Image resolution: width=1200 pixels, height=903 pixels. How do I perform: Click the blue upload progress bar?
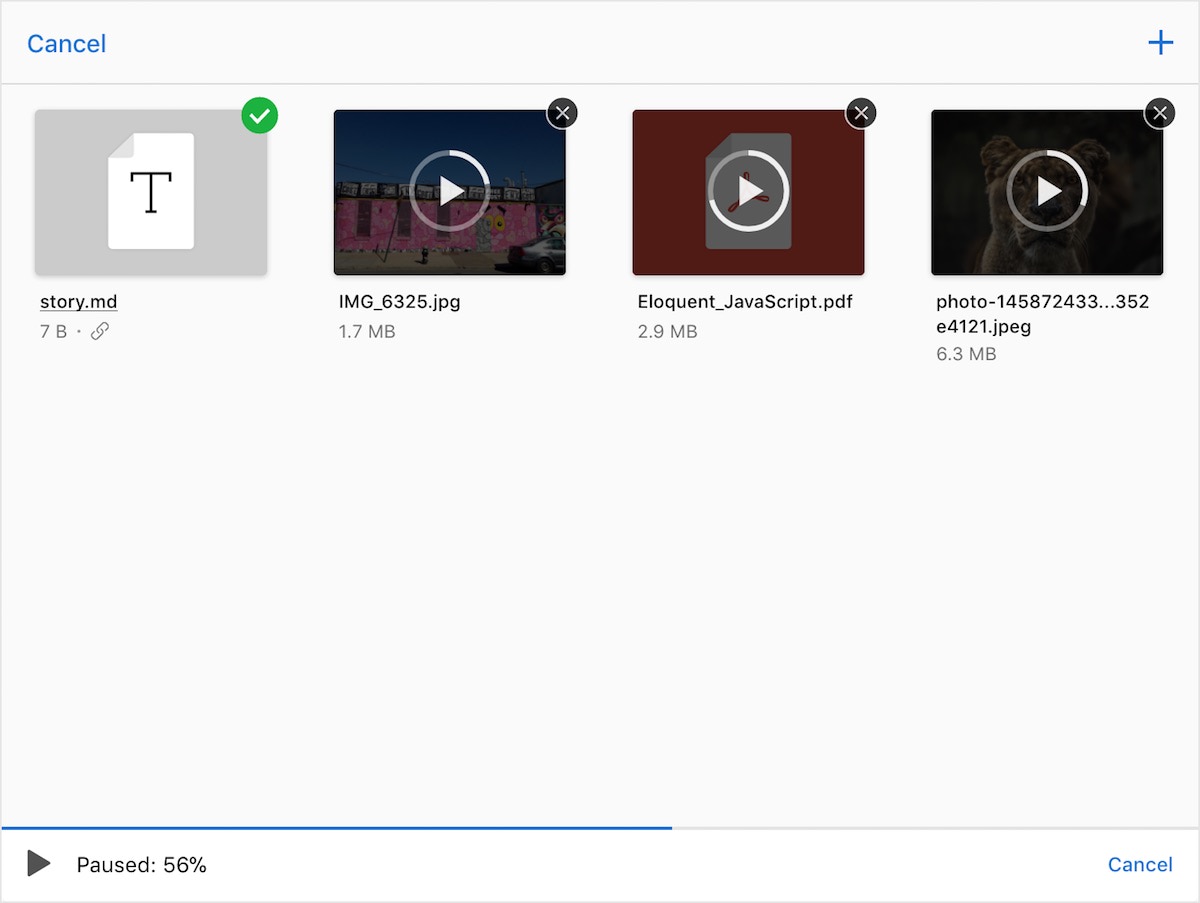[336, 828]
